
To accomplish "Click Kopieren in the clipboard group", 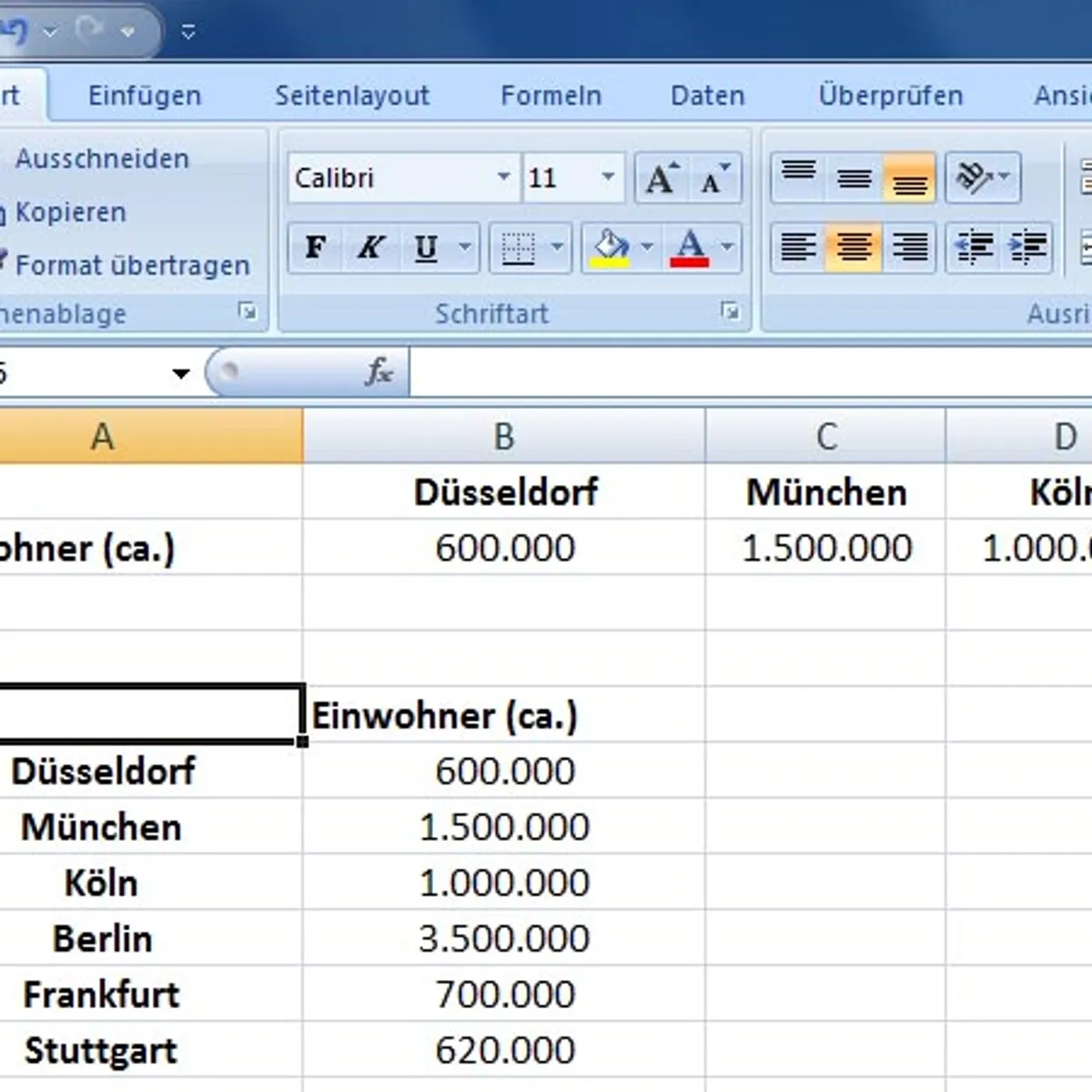I will (64, 212).
